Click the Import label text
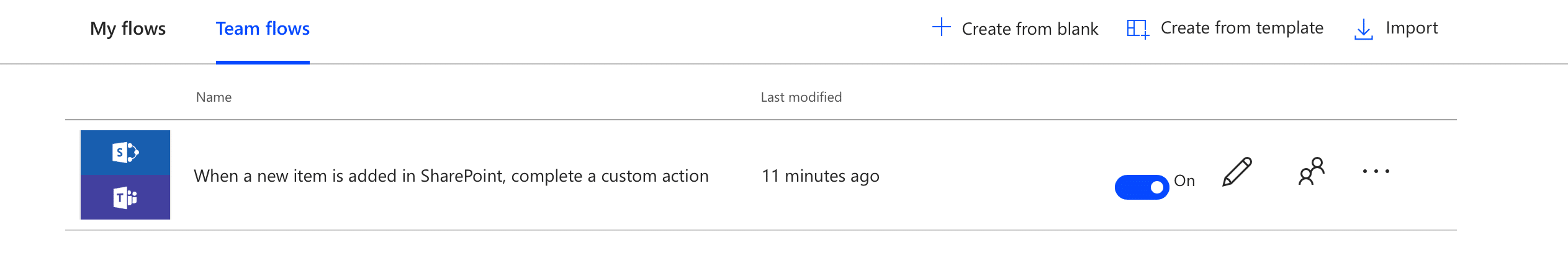Viewport: 1568px width, 258px height. point(1412,28)
